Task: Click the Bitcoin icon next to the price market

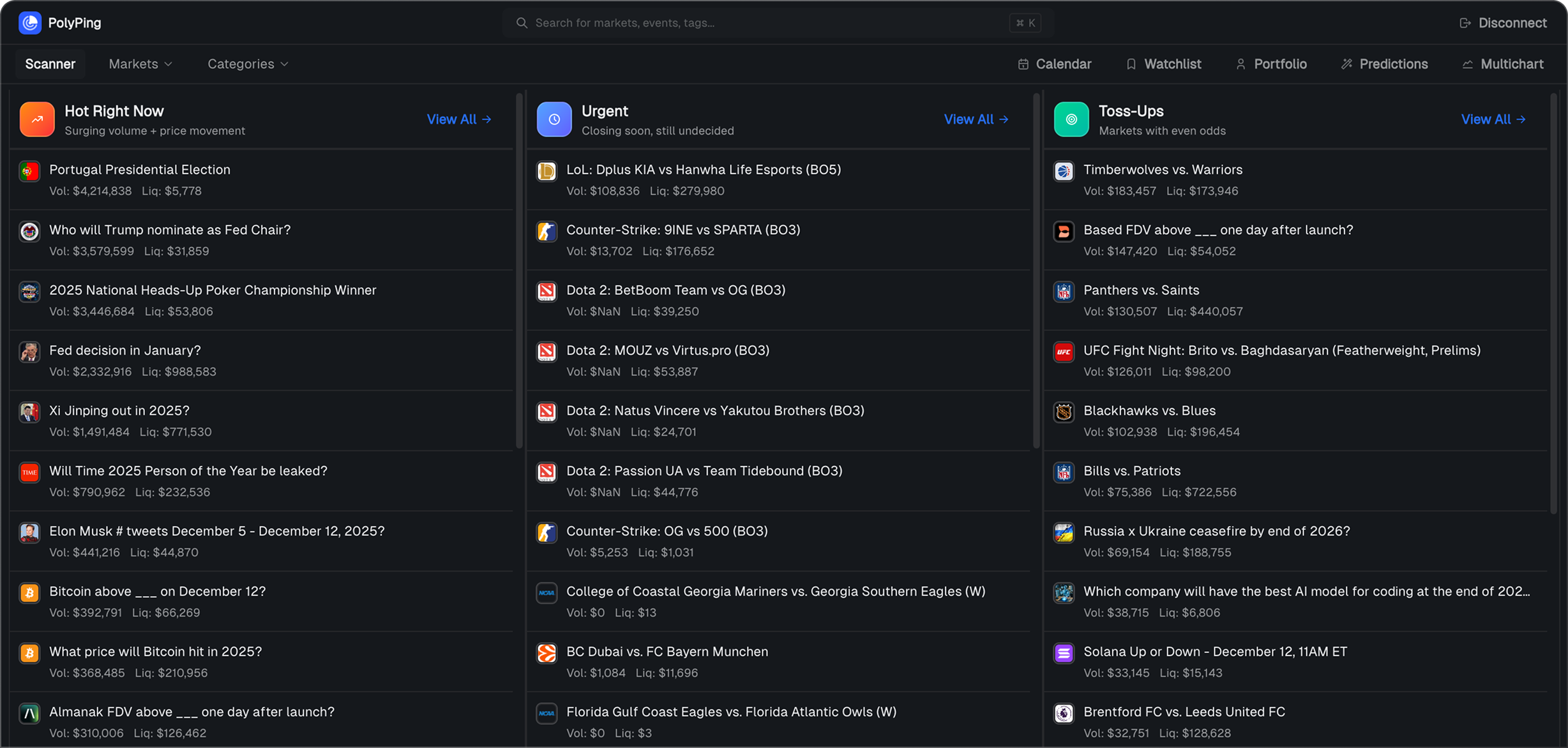Action: (x=29, y=653)
